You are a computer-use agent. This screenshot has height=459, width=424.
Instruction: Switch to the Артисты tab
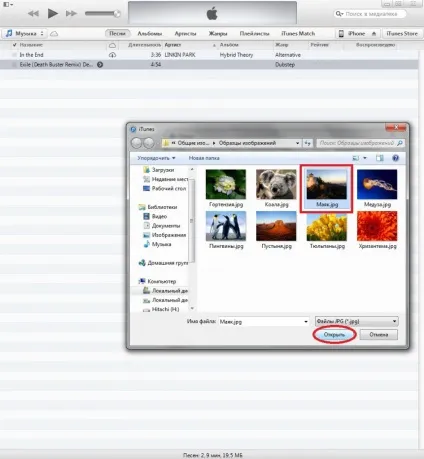pos(185,34)
